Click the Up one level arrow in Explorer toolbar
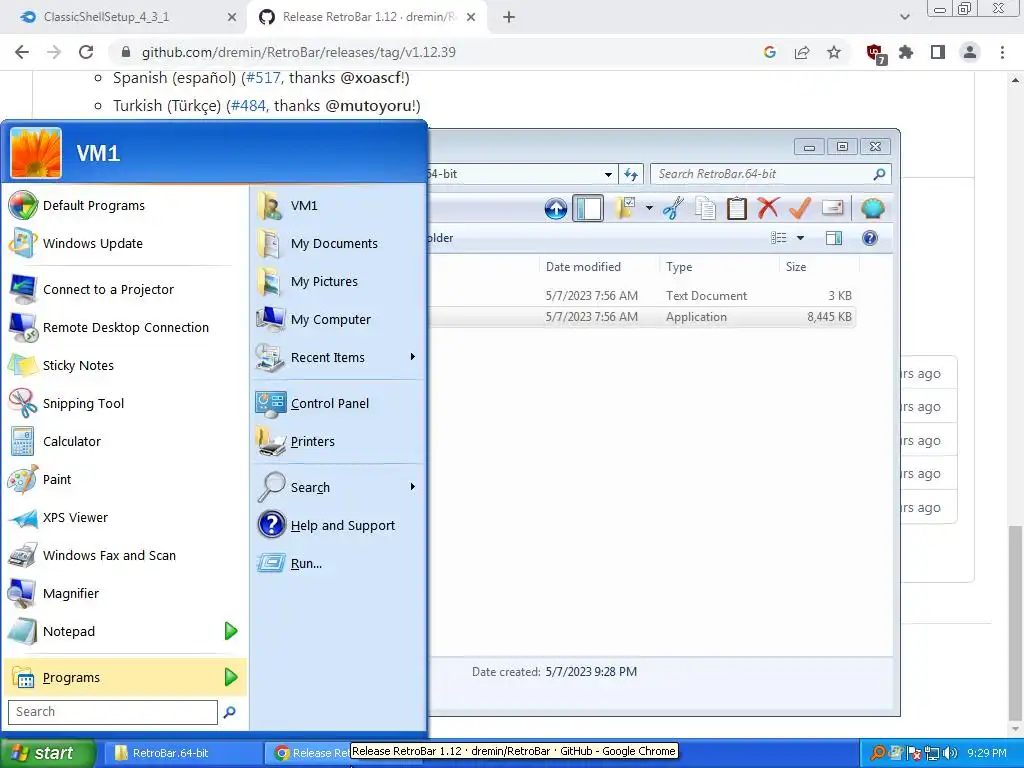This screenshot has height=768, width=1024. pos(556,209)
